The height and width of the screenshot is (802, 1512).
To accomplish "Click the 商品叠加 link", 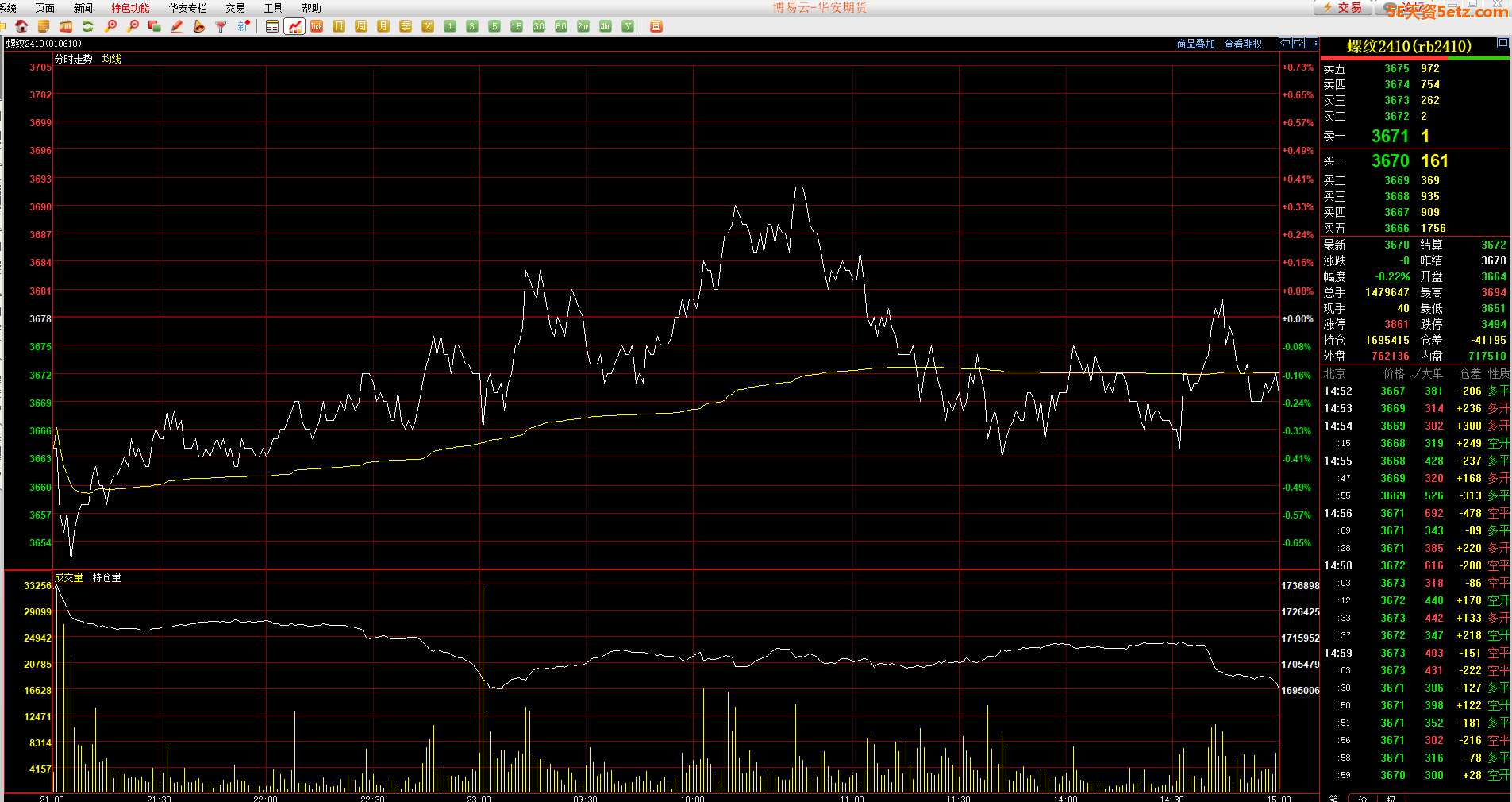I will tap(1195, 44).
